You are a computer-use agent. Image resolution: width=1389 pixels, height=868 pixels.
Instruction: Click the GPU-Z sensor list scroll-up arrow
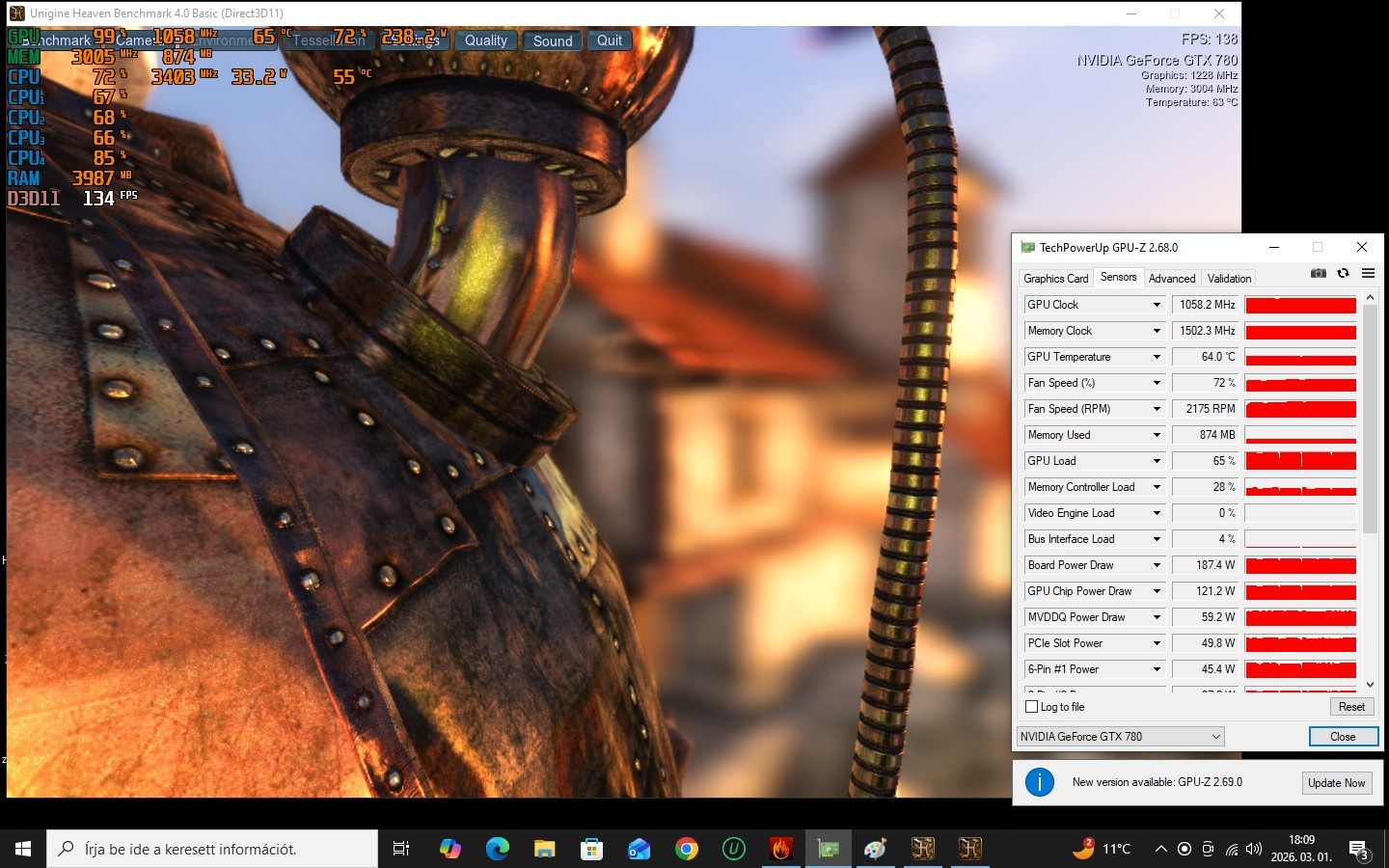pos(1370,299)
